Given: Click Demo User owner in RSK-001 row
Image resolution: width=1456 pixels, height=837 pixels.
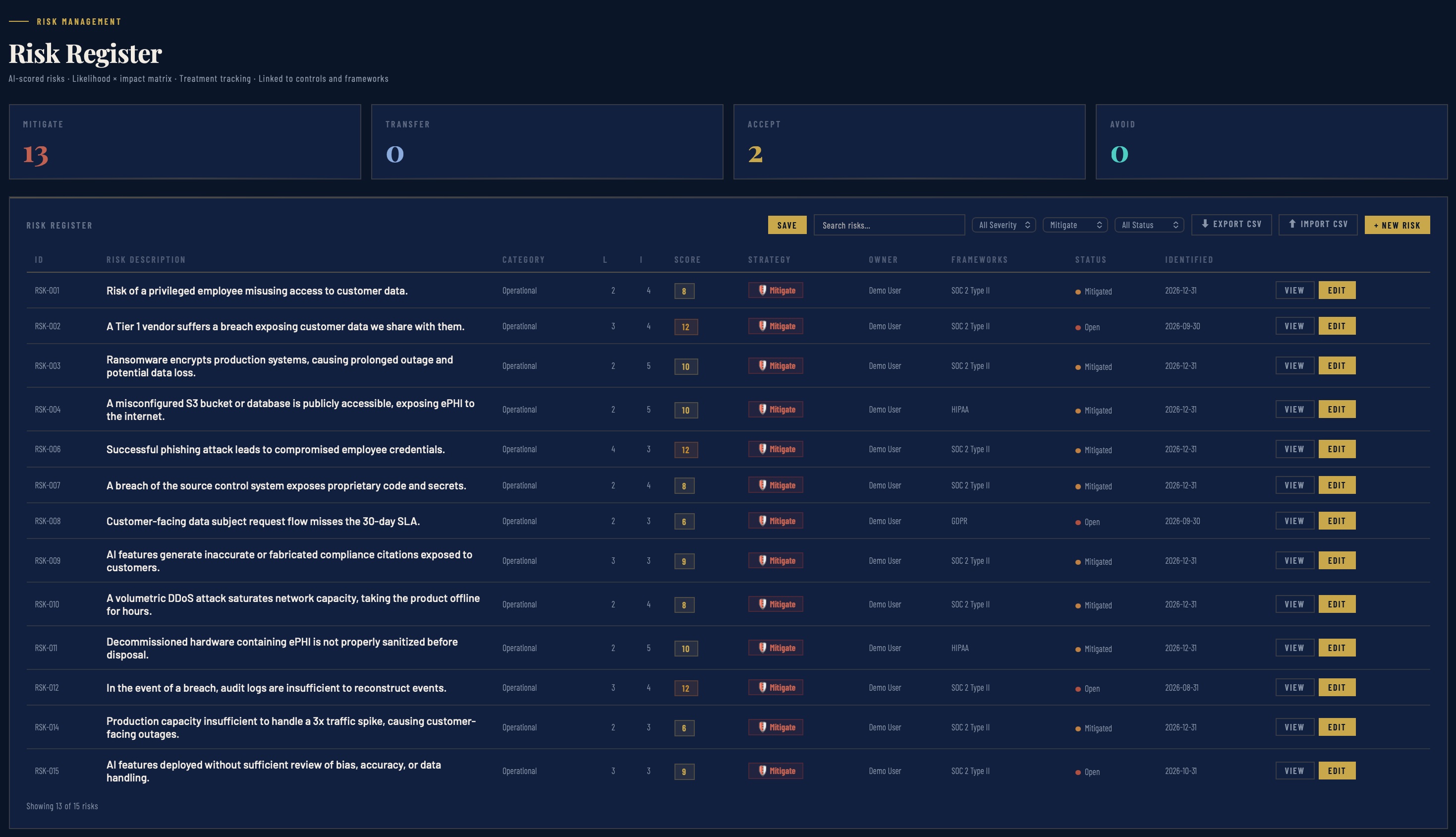Looking at the screenshot, I should click(885, 290).
